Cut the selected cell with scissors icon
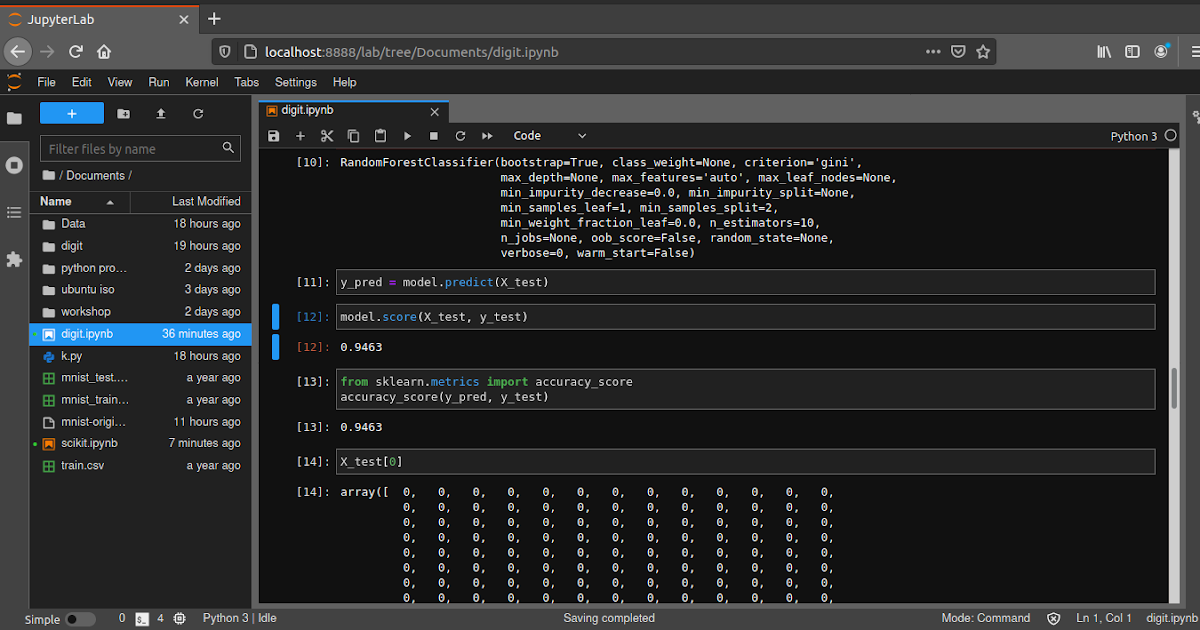 (x=327, y=136)
